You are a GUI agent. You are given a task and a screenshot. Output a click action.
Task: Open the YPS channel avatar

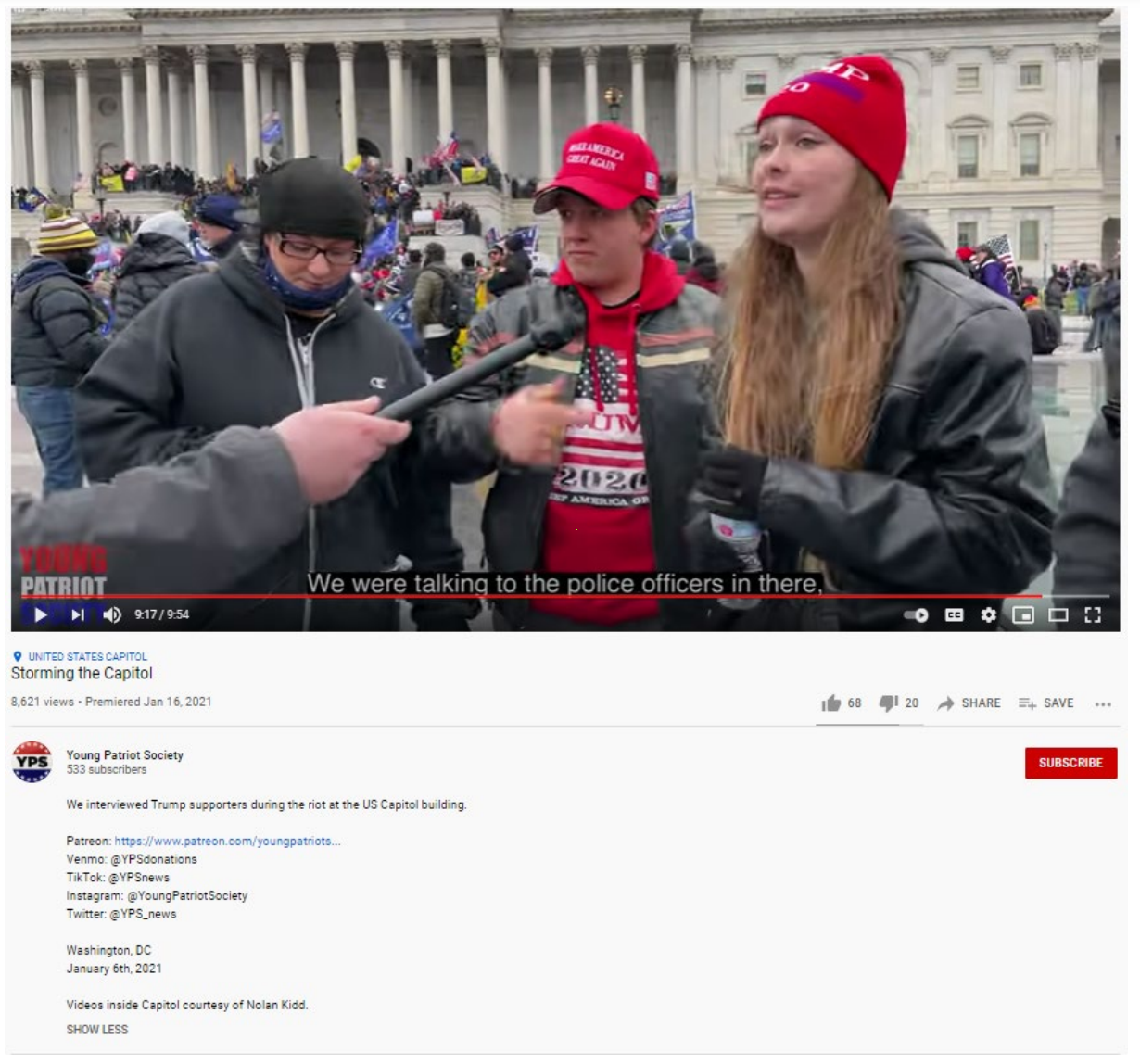point(32,762)
